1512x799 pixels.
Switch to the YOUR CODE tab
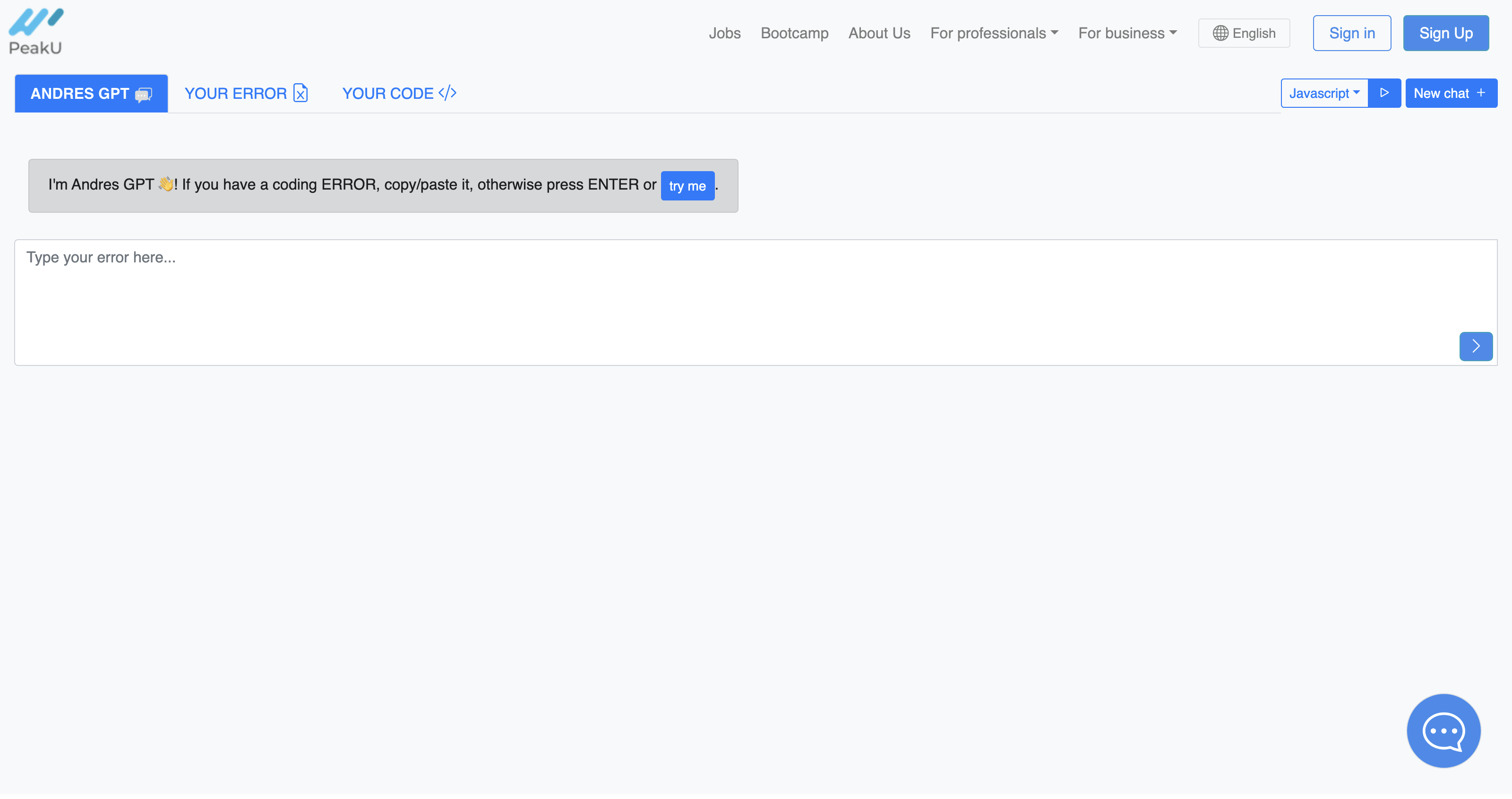click(399, 94)
